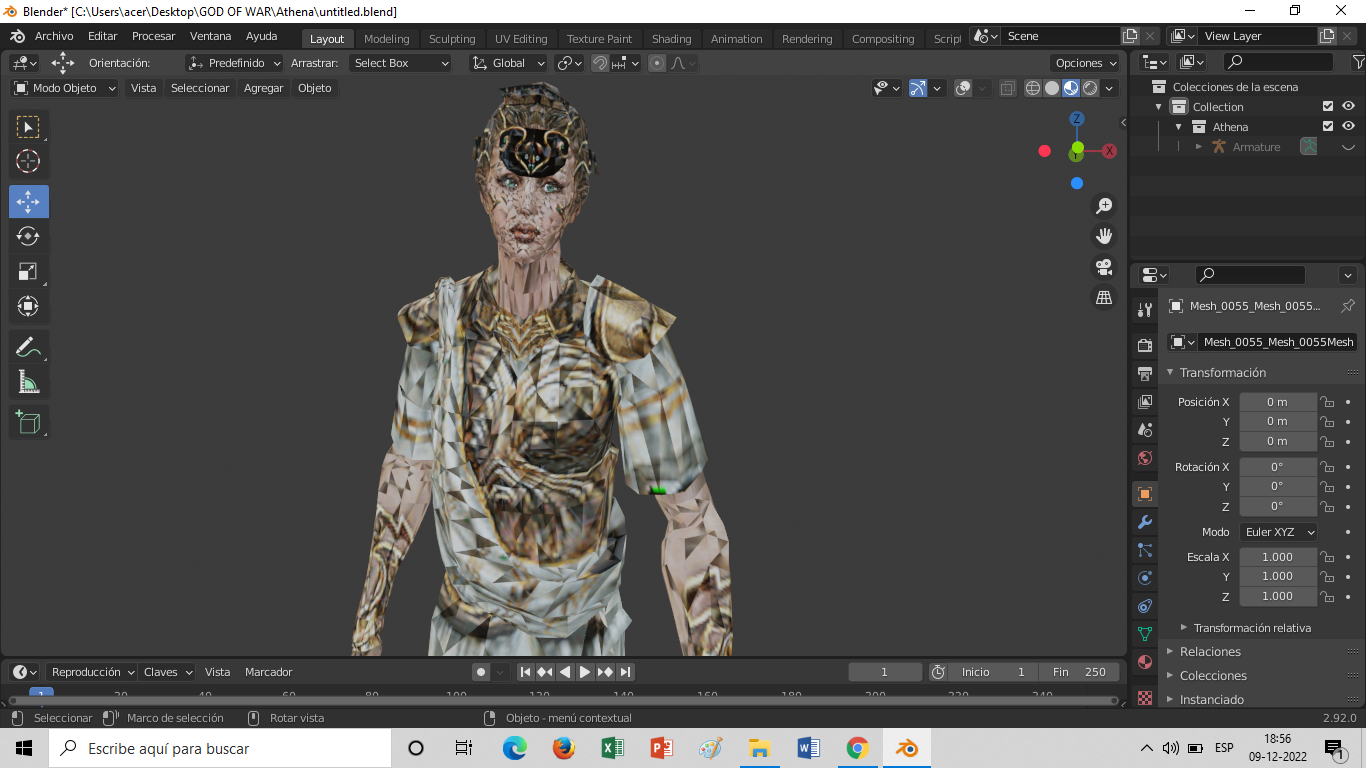Image resolution: width=1366 pixels, height=768 pixels.
Task: Open the World properties tab
Action: [1145, 458]
